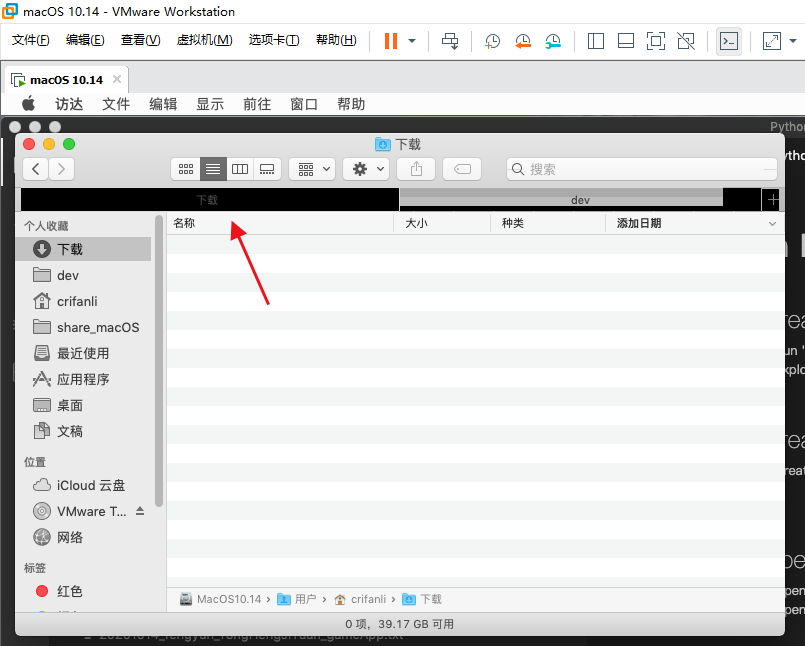The width and height of the screenshot is (805, 646).
Task: Toggle sort direction chevron on 添加日期
Action: [772, 223]
